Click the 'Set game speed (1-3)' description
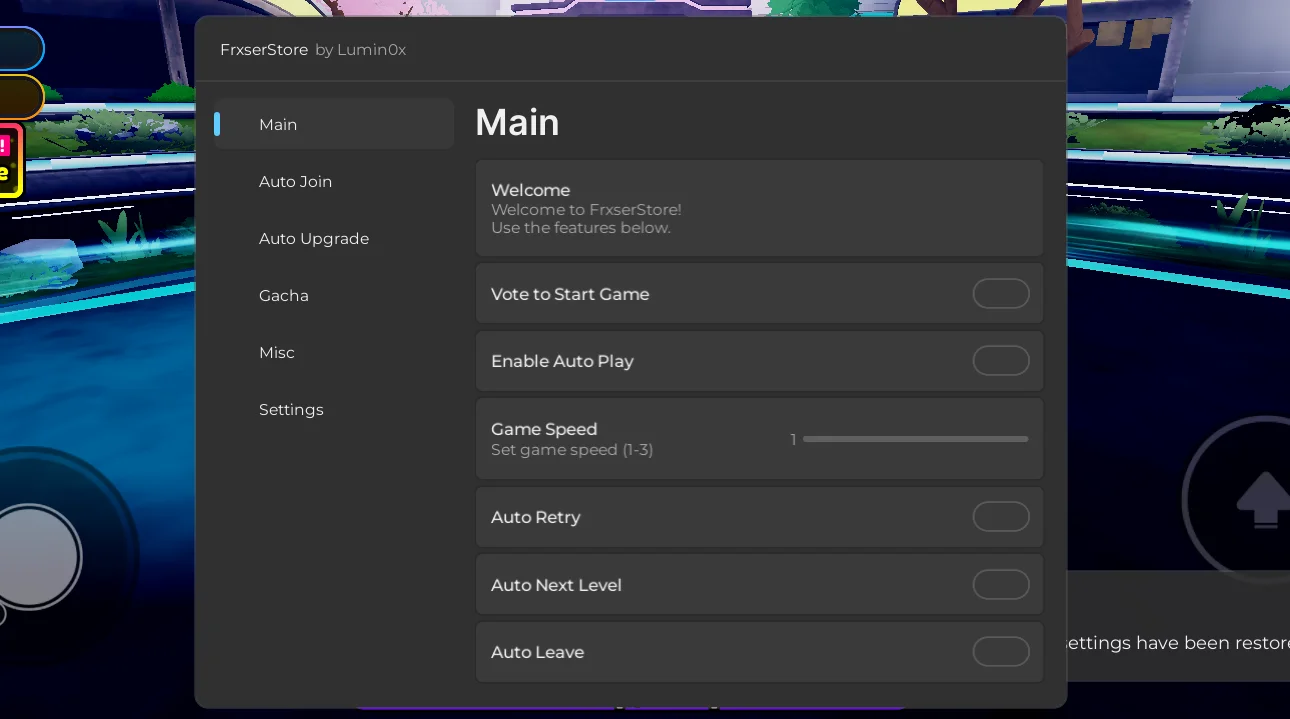 (572, 450)
